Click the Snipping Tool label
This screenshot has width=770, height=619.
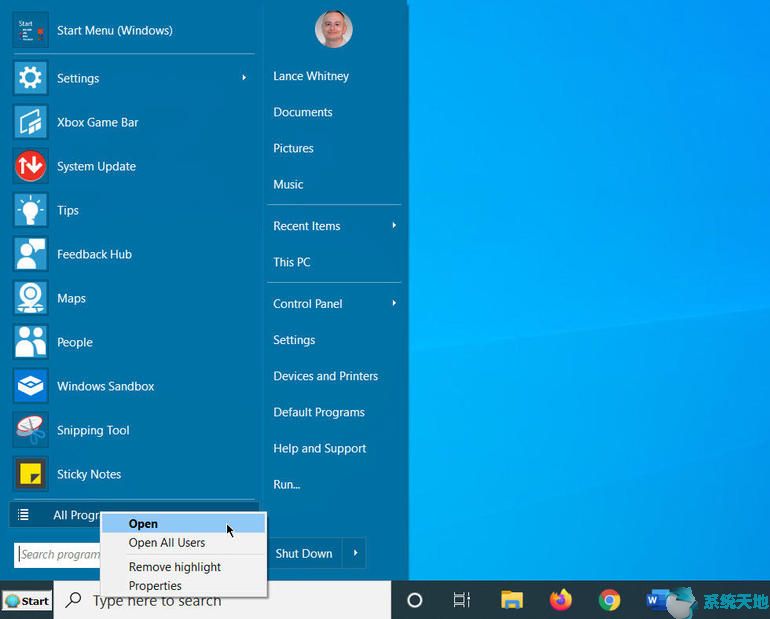(93, 431)
